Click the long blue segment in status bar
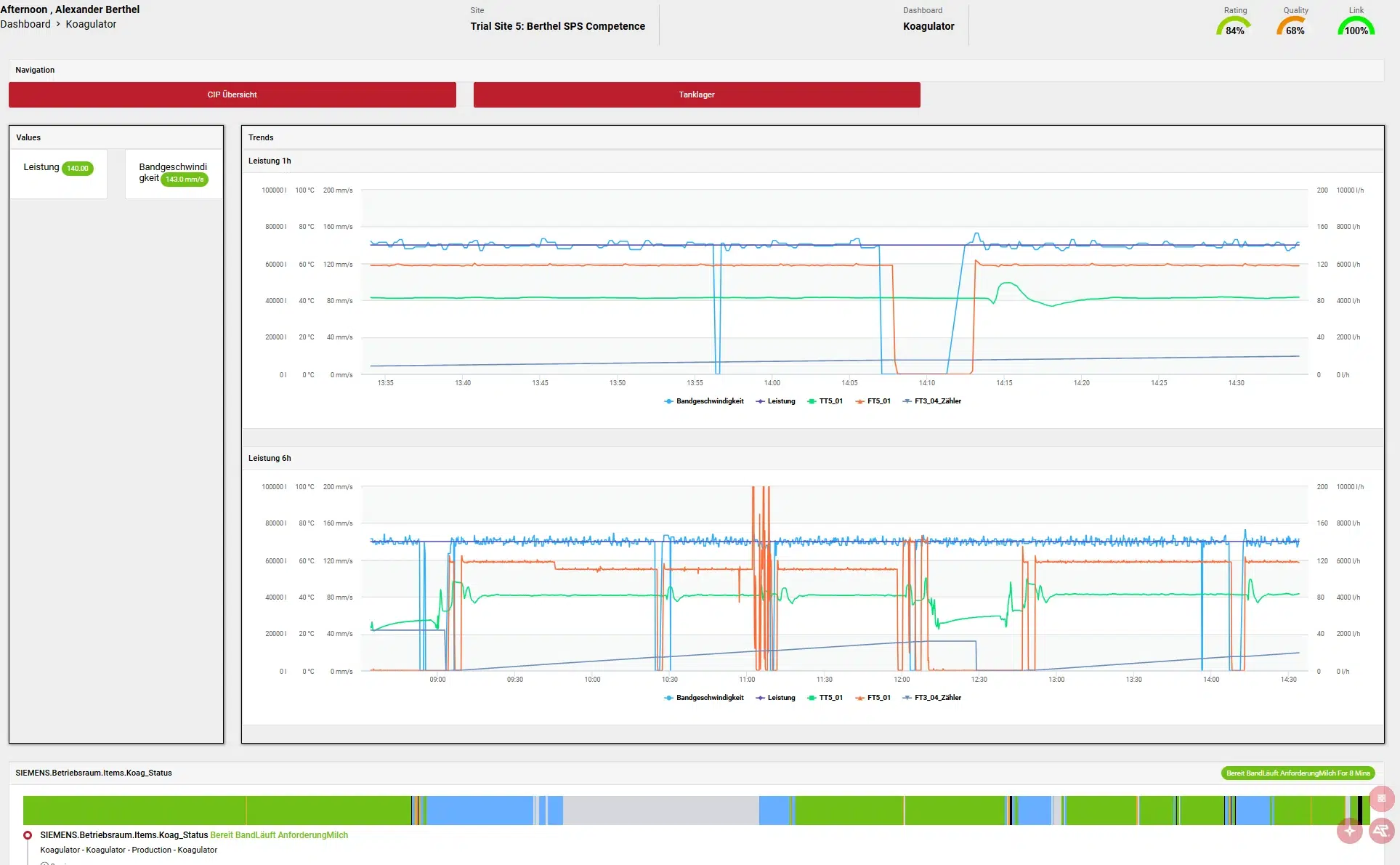The height and width of the screenshot is (865, 1400). coord(480,810)
